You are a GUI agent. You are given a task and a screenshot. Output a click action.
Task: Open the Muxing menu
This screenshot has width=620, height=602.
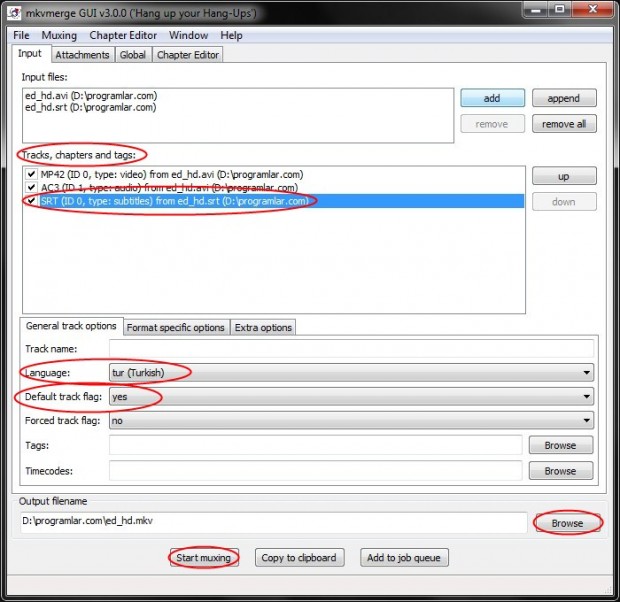(x=59, y=35)
